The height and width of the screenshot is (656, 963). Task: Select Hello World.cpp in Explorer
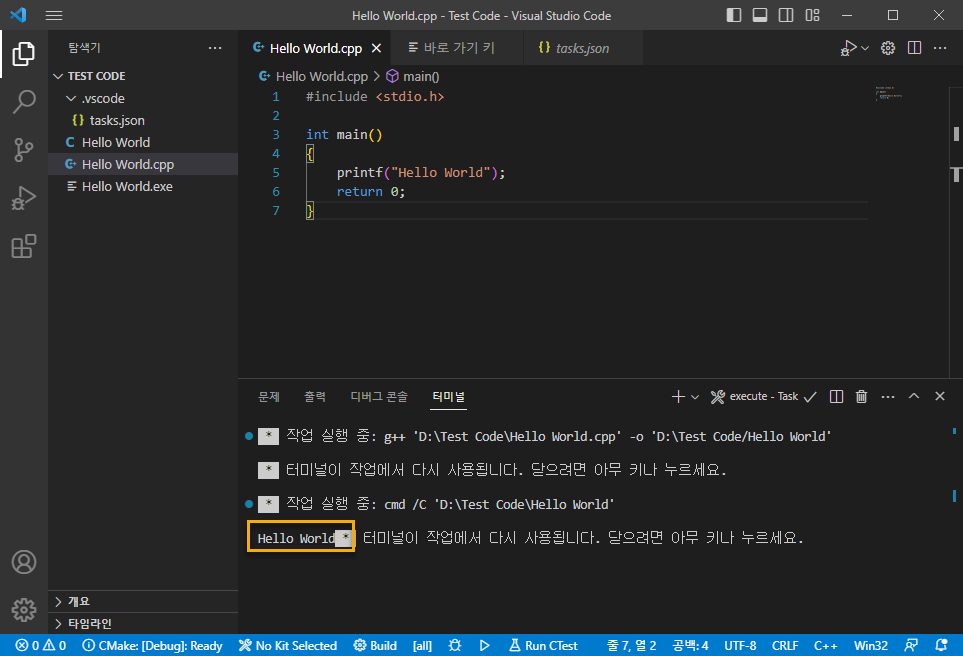[x=142, y=164]
